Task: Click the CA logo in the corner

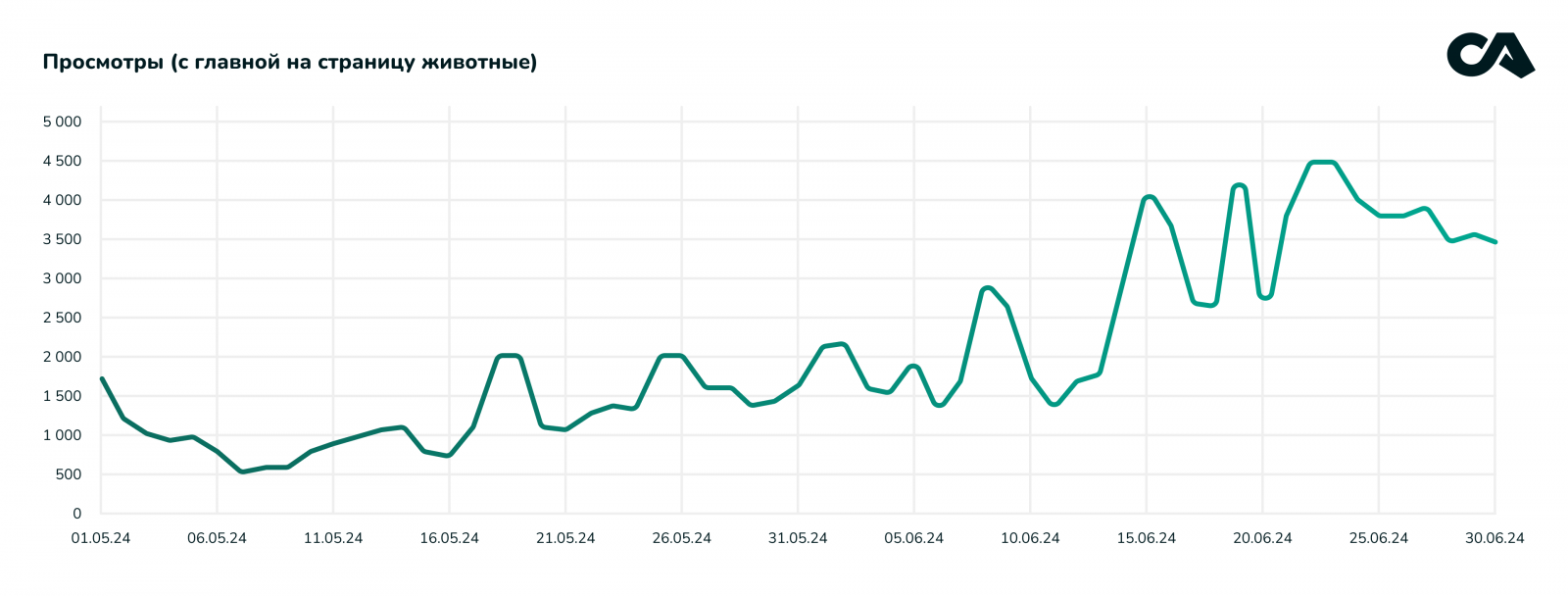Action: (1490, 55)
